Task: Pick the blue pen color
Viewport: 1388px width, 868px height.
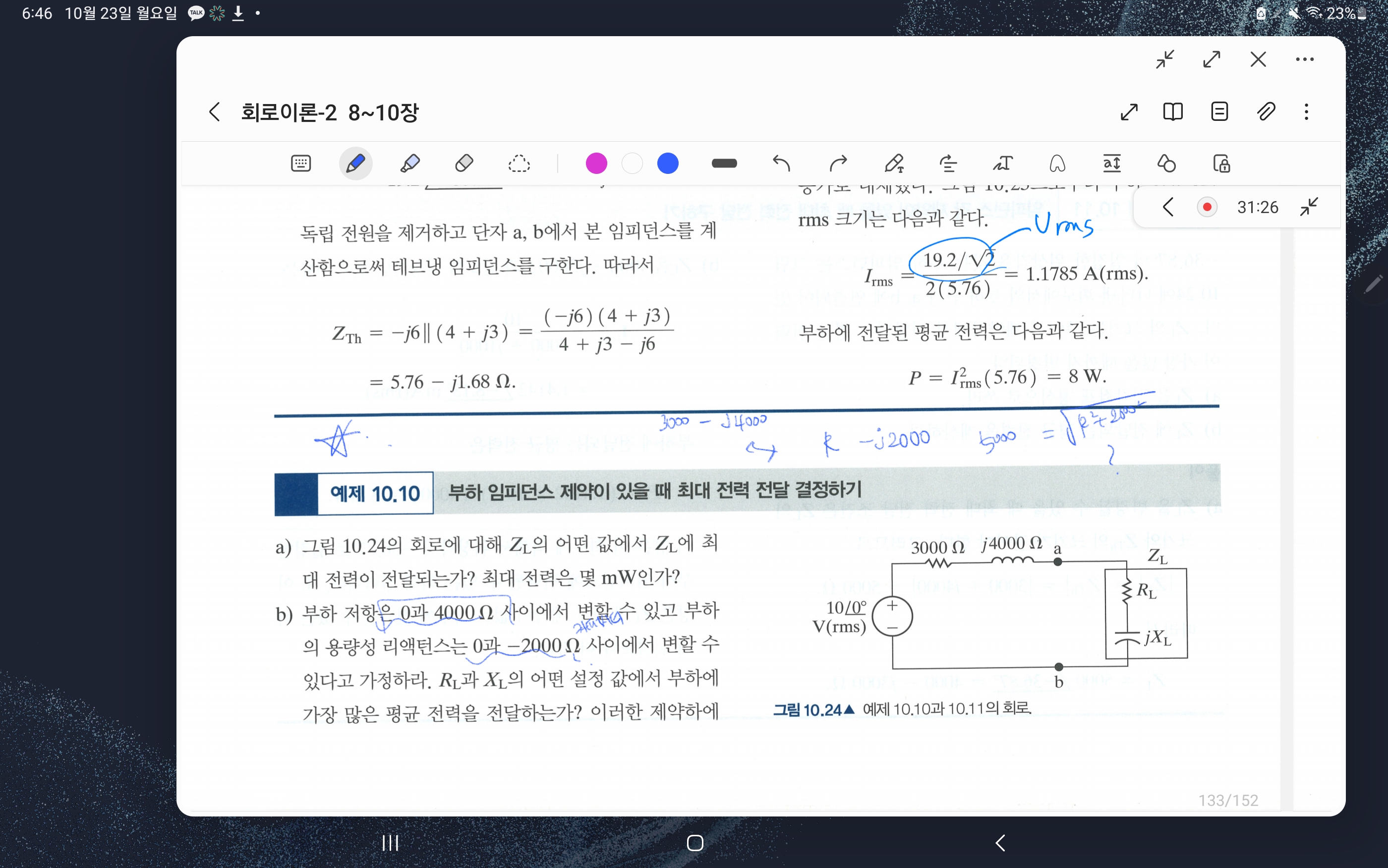Action: coord(668,163)
